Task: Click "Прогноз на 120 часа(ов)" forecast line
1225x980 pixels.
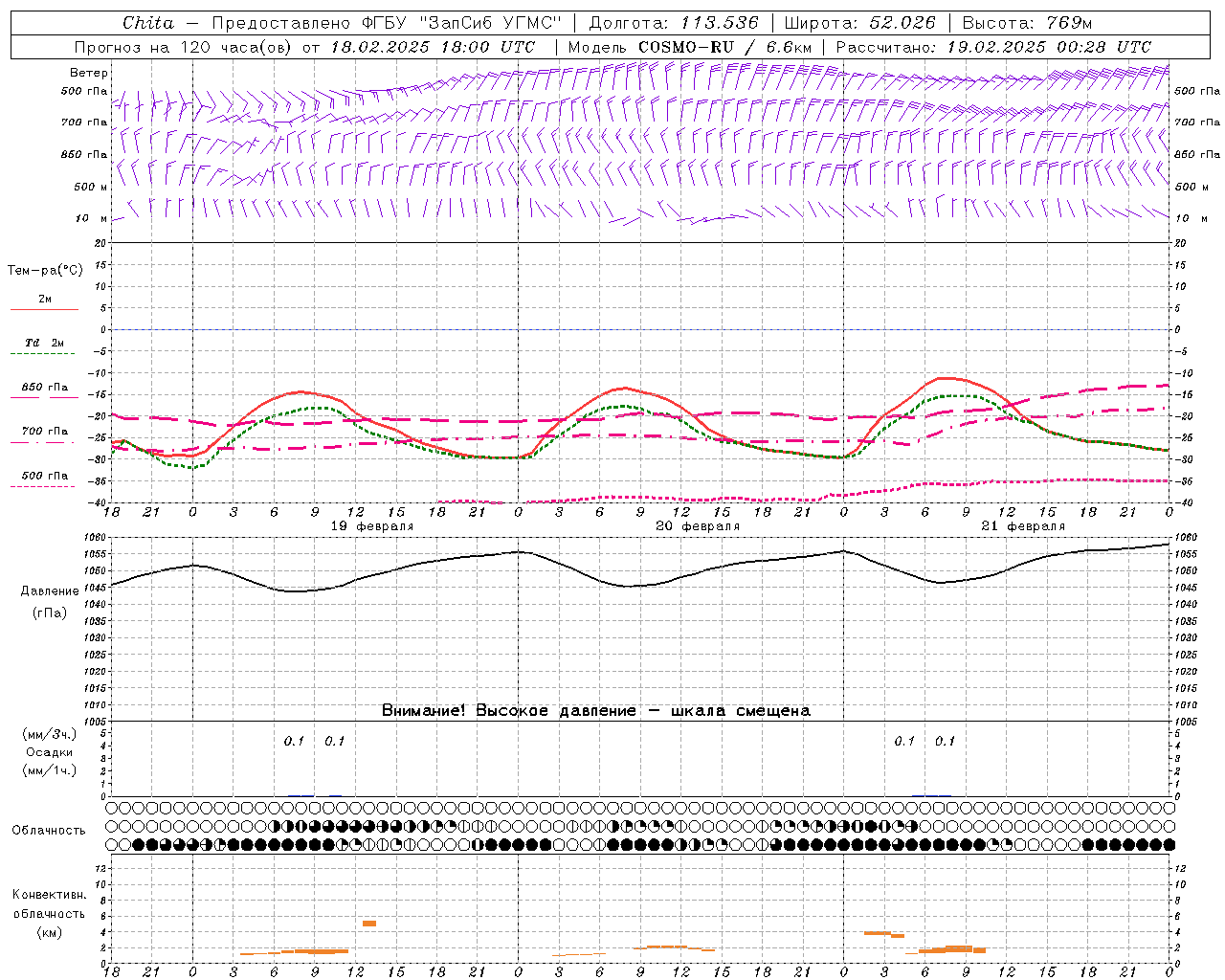Action: (x=185, y=47)
